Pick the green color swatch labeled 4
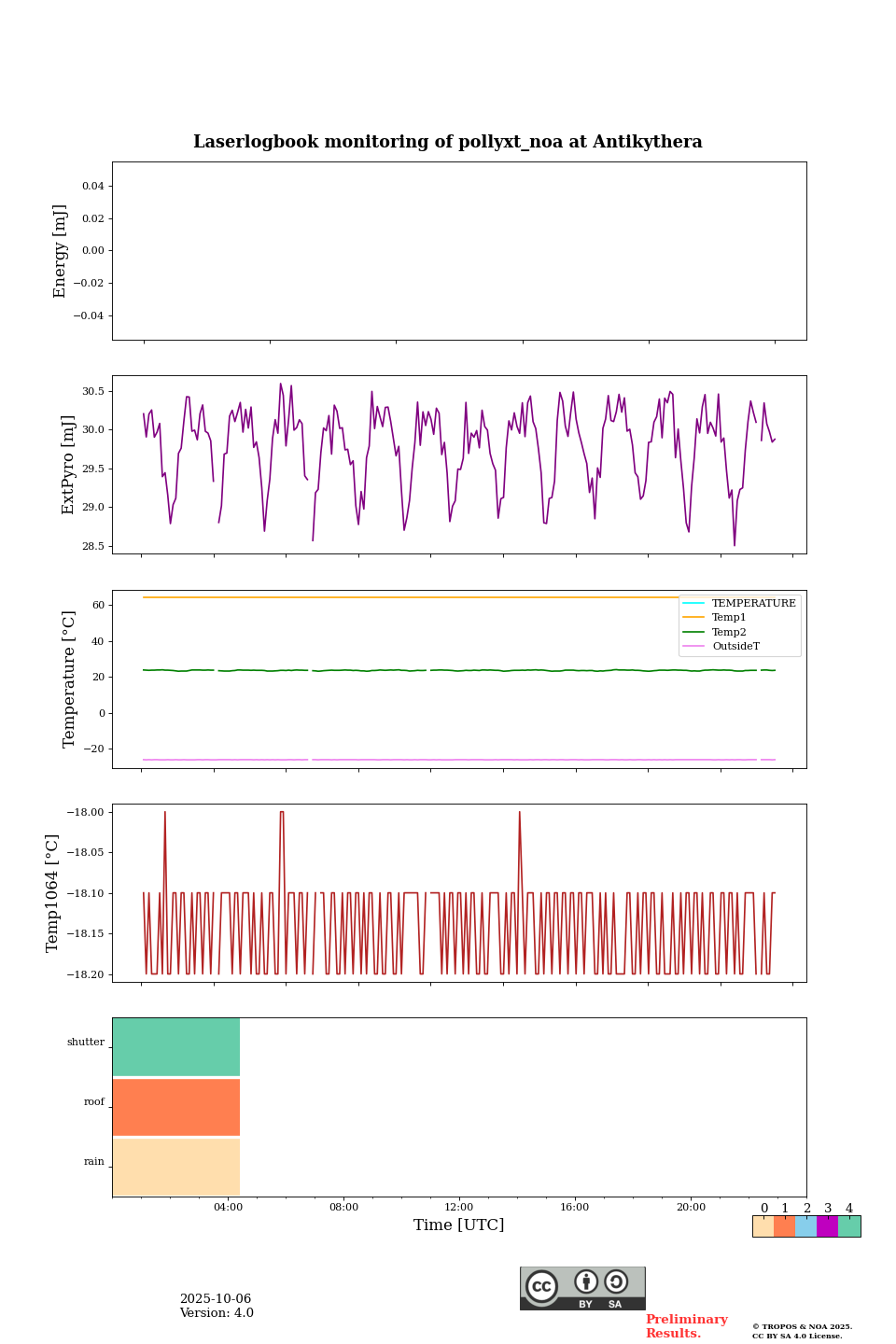 coord(849,1226)
